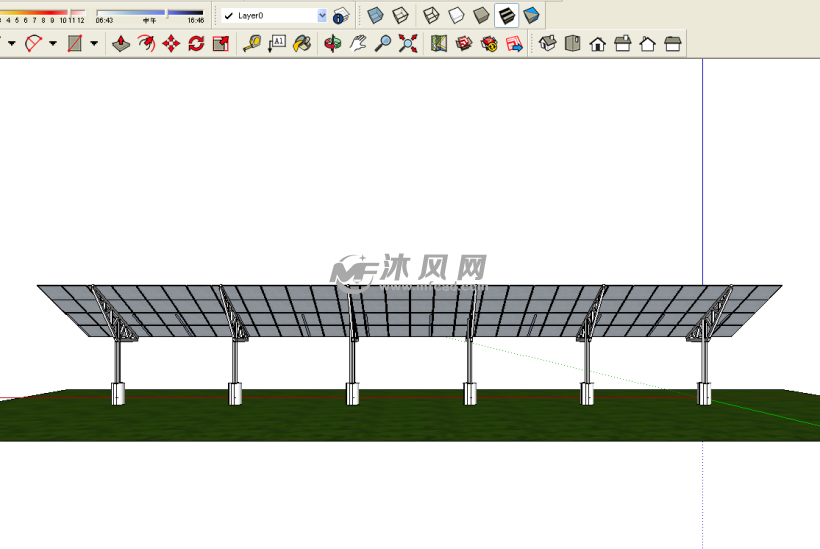Viewport: 820px width, 549px height.
Task: Activate the Pan hand tool
Action: click(358, 43)
